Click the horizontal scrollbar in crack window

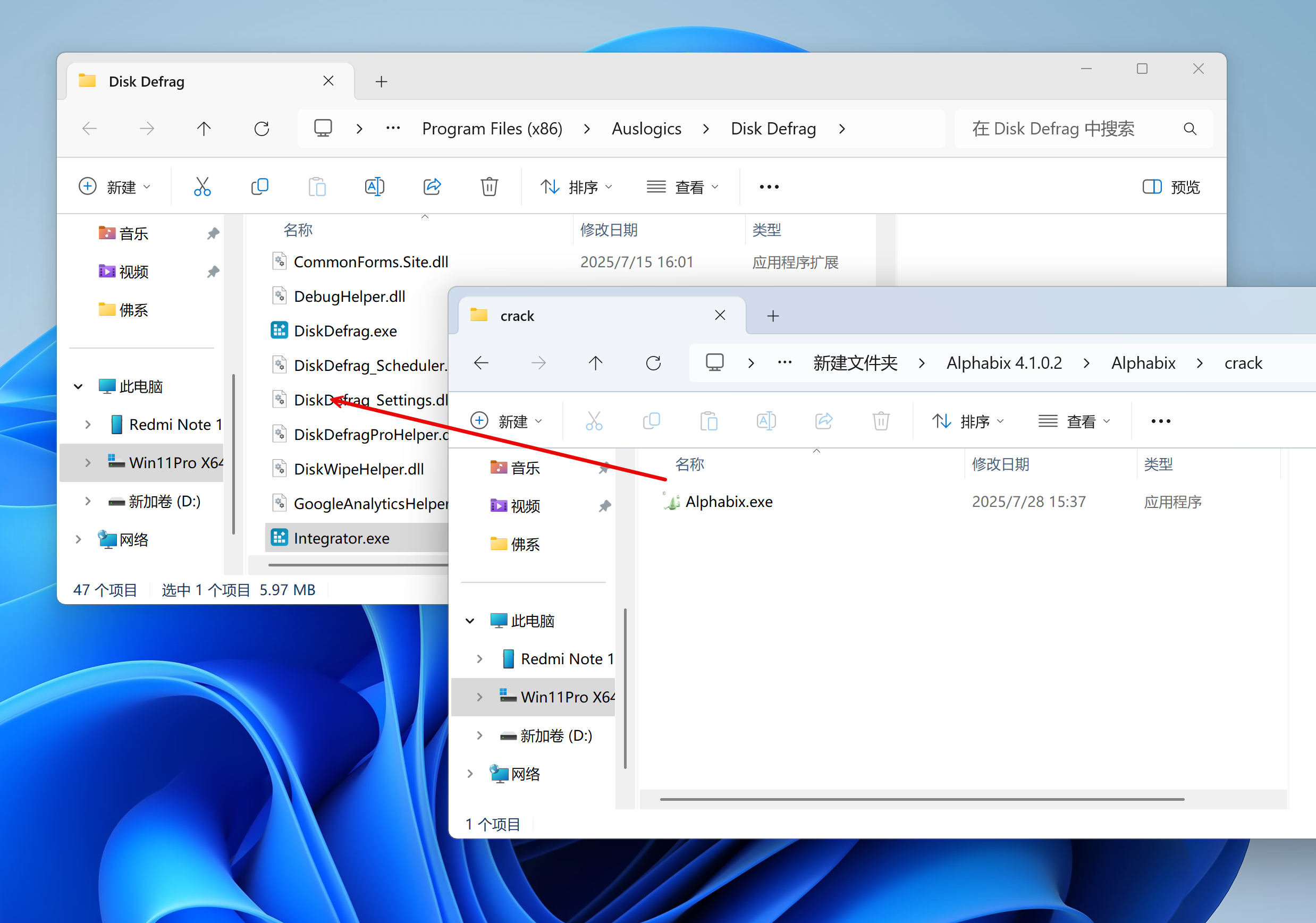point(922,799)
